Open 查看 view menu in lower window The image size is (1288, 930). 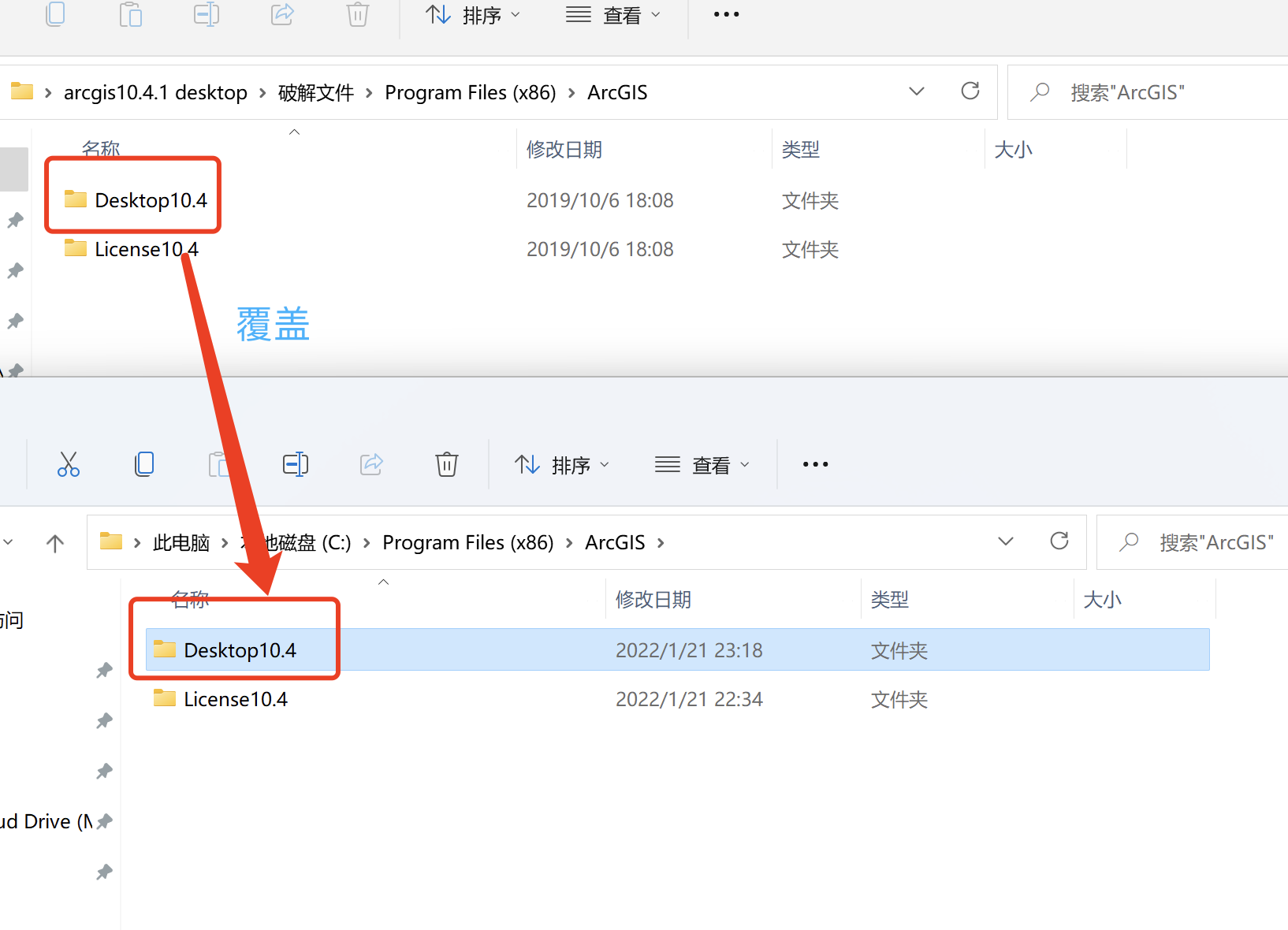(x=702, y=465)
